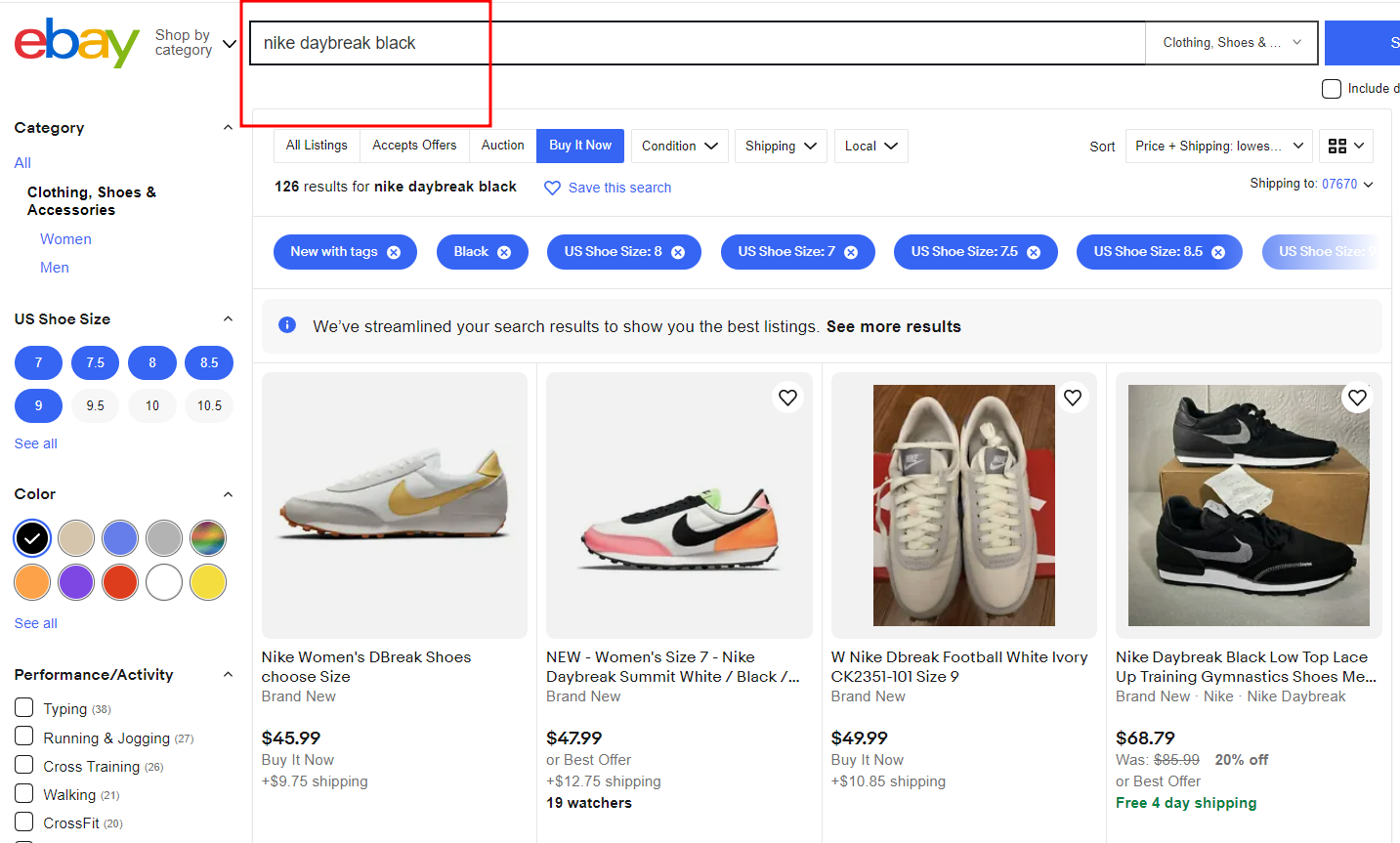
Task: Click the All category link
Action: (22, 163)
